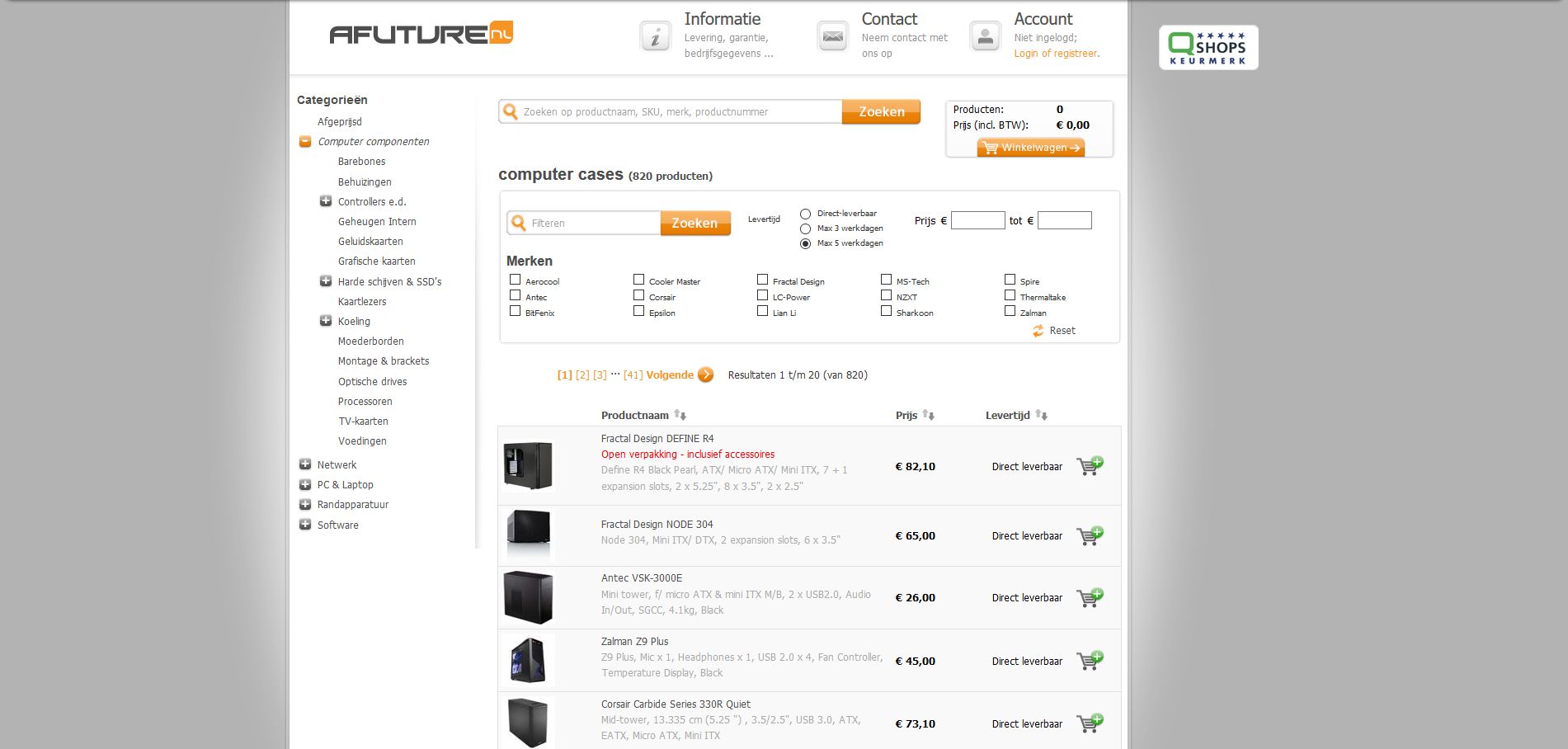Expand the Software category
The height and width of the screenshot is (749, 1568).
tap(305, 525)
